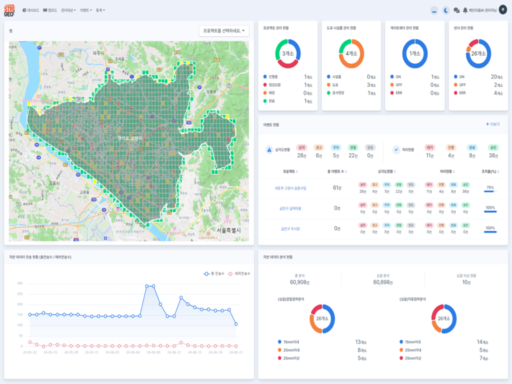Toggle the blue total-sent series in chart legend
The image size is (512, 384).
pos(214,274)
